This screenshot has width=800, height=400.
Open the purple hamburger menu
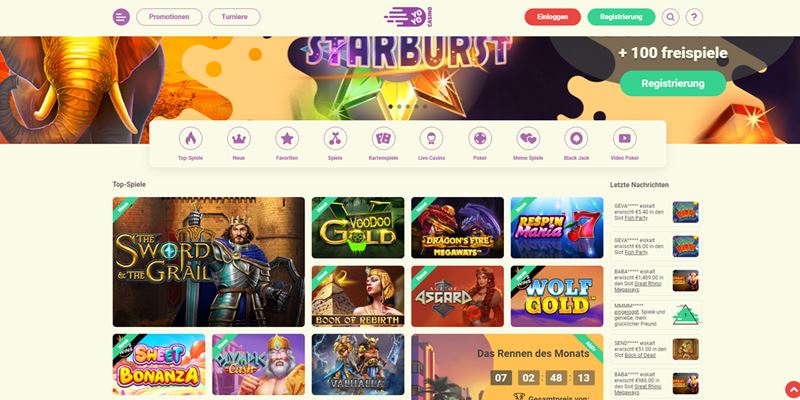pyautogui.click(x=121, y=17)
